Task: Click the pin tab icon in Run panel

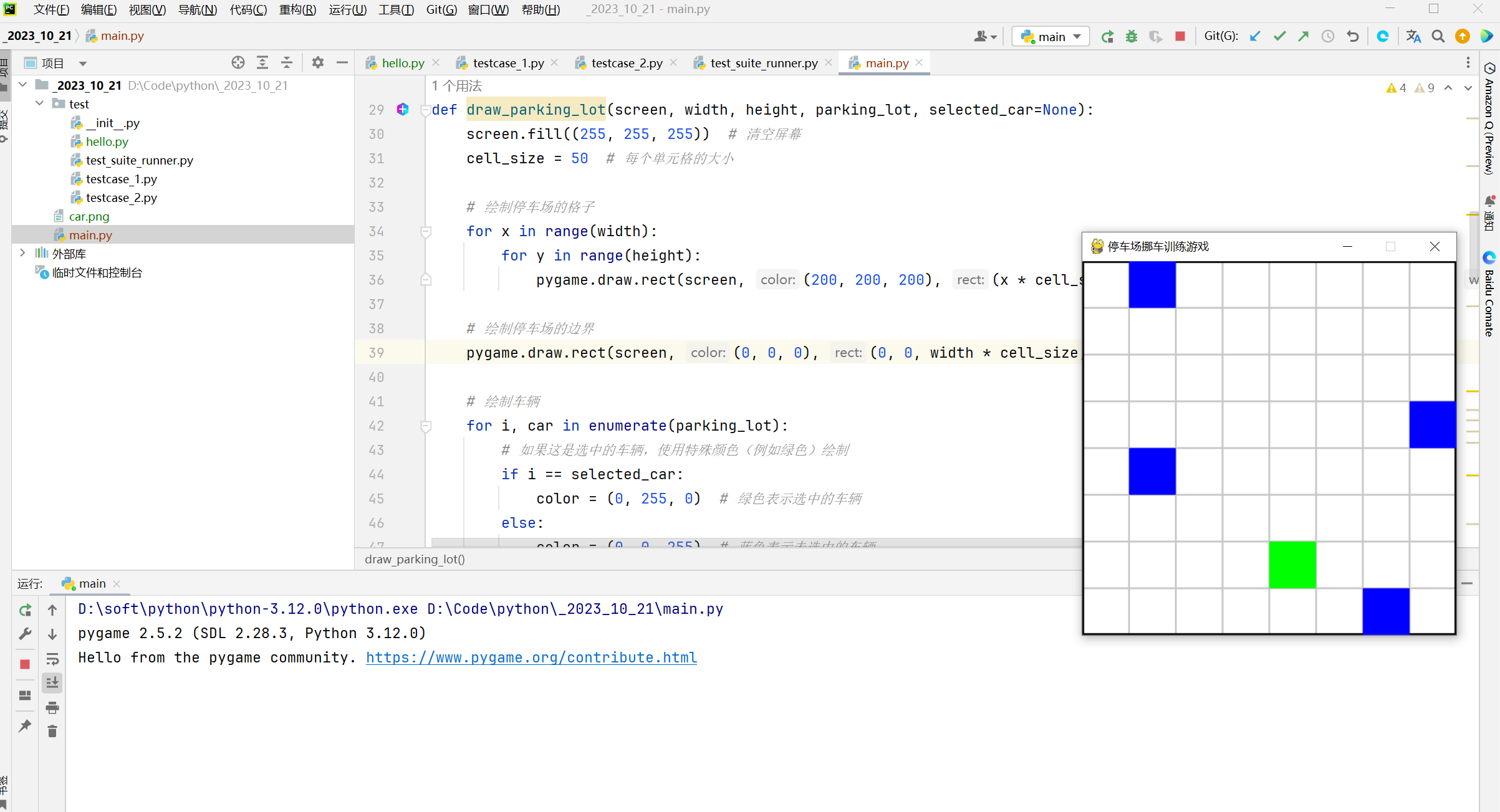Action: [x=25, y=726]
